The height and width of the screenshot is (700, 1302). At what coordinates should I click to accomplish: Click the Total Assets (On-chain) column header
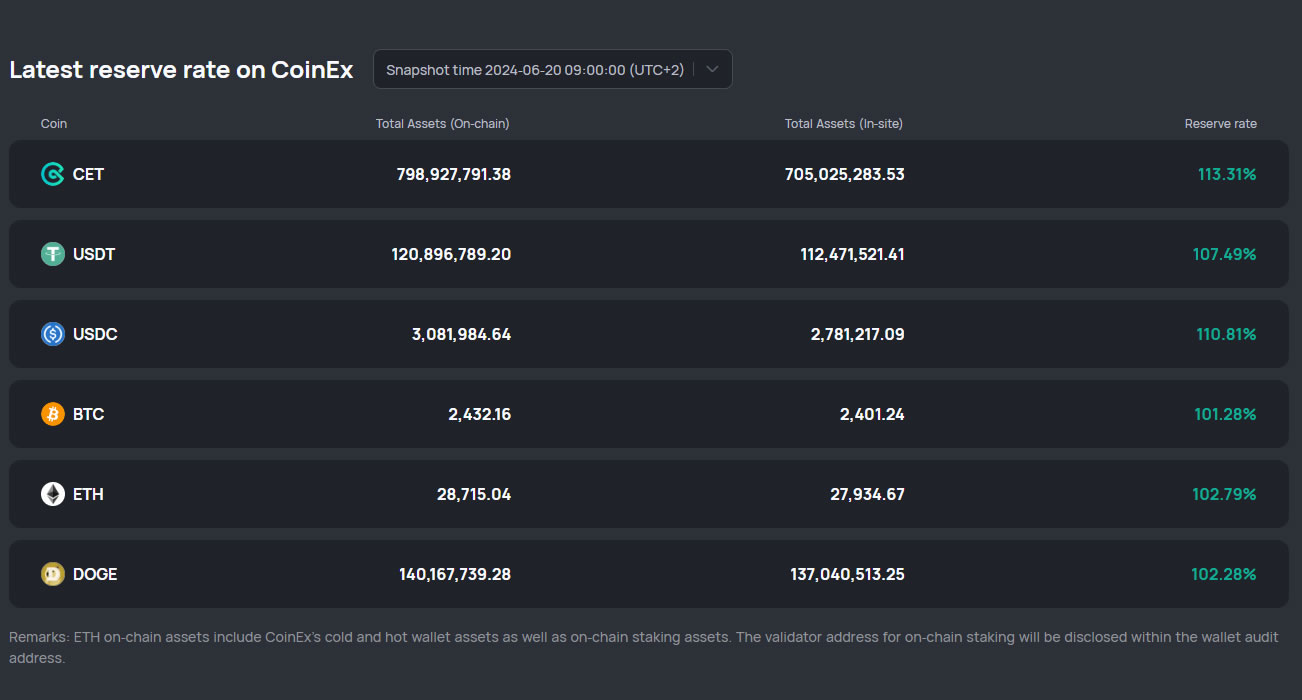(442, 124)
